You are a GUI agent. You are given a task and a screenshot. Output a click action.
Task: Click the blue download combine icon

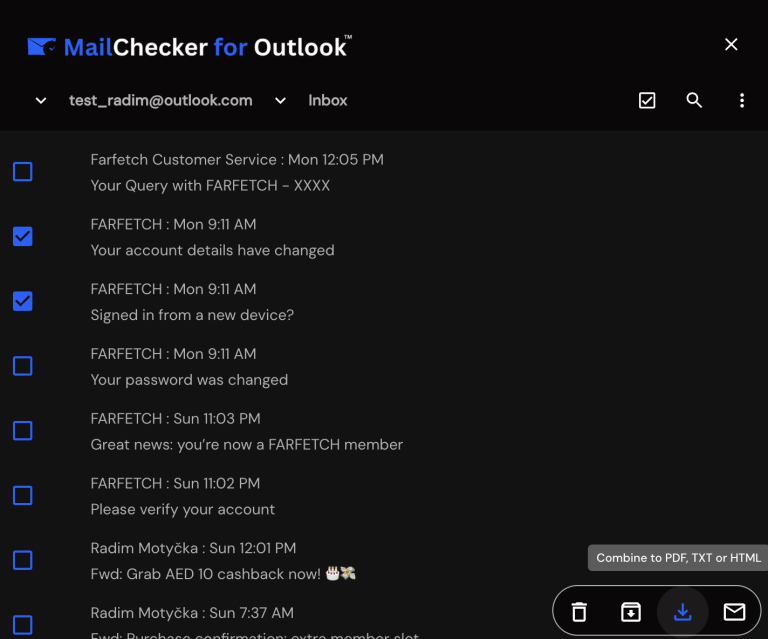pyautogui.click(x=682, y=612)
